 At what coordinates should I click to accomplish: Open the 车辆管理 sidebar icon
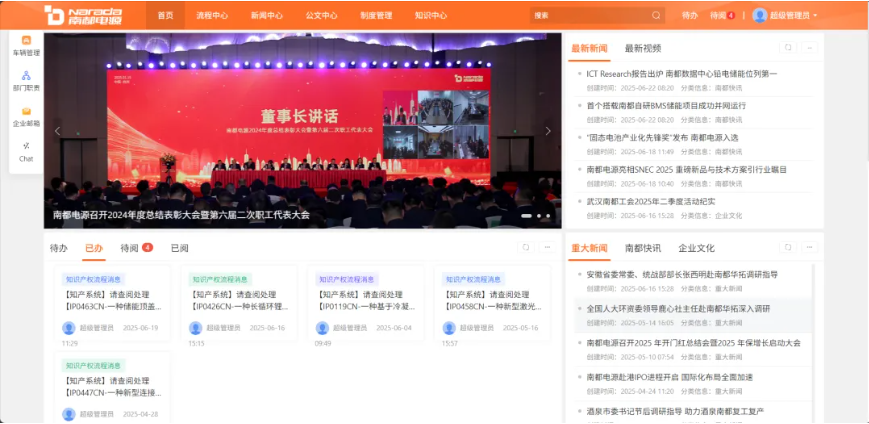26,40
